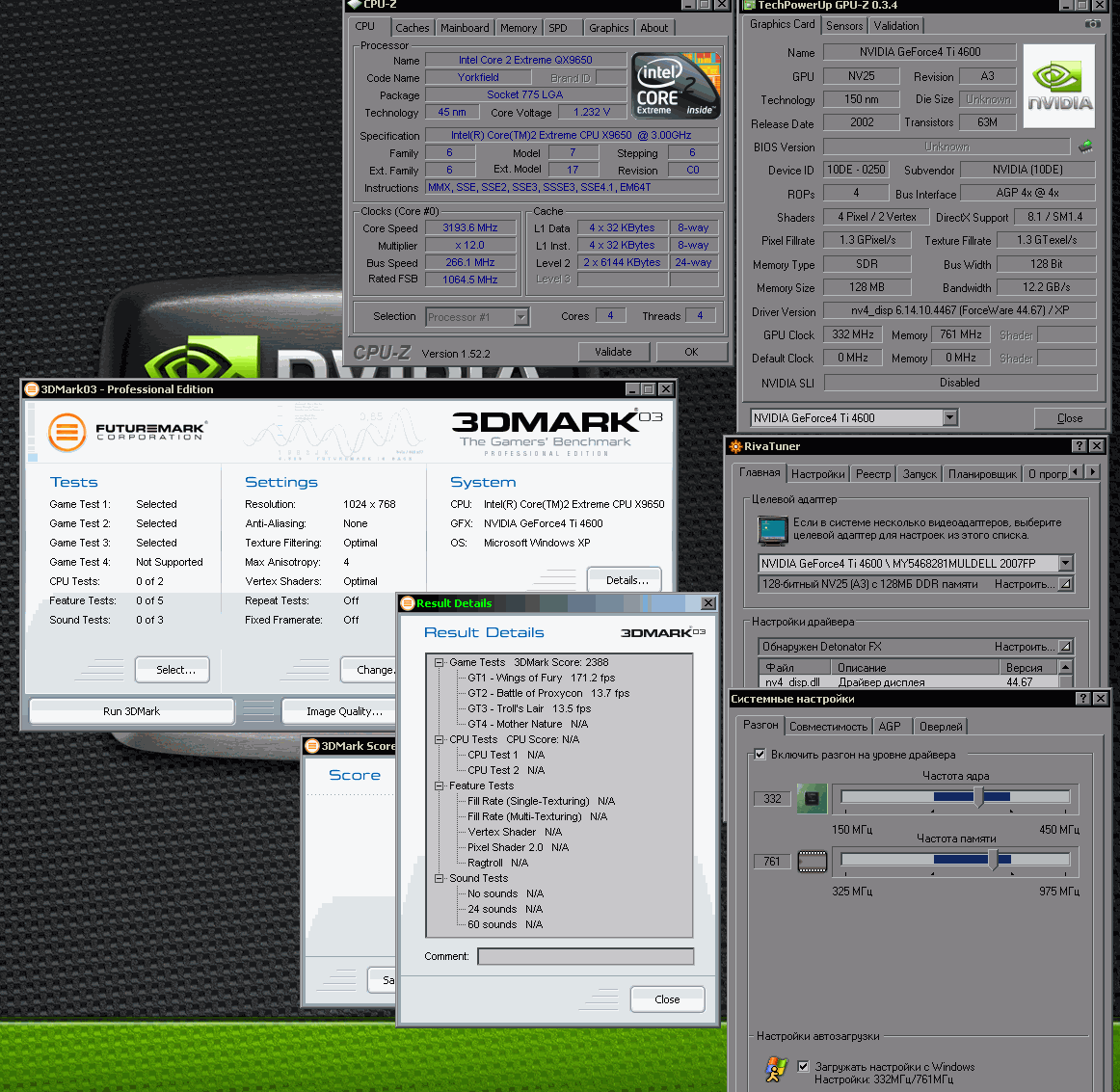Open the About tab in CPU-Z
The image size is (1120, 1092).
point(653,28)
